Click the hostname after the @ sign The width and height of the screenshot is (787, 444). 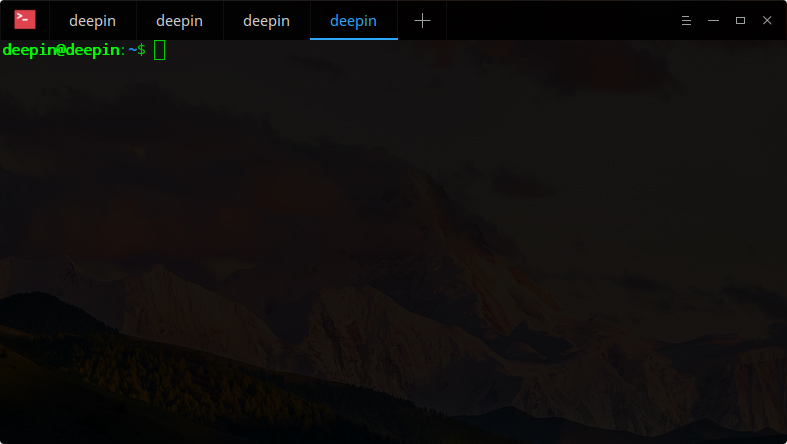point(92,50)
